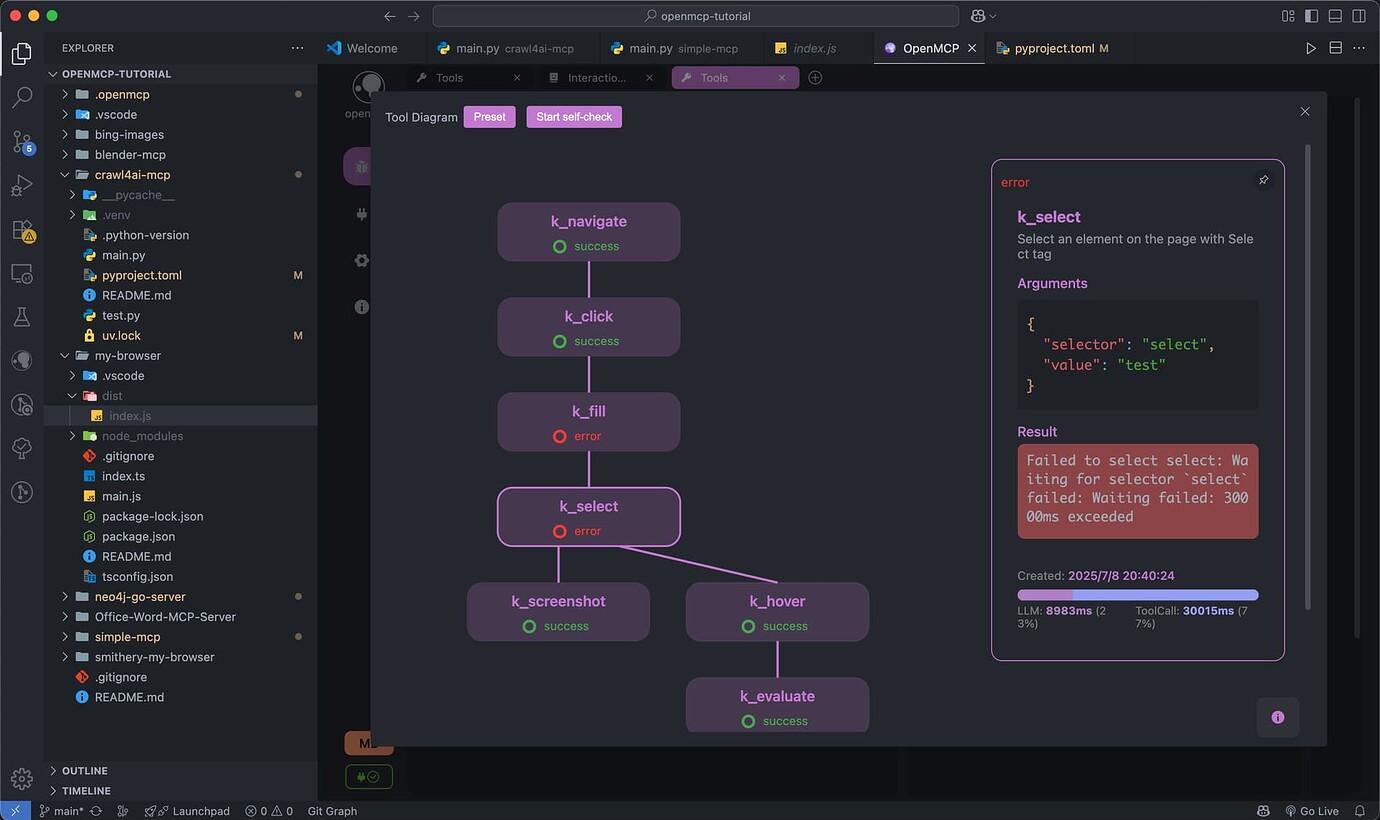Screen dimensions: 1380x820
Task: Click the Run triangle in the editor title bar
Action: tap(1311, 48)
